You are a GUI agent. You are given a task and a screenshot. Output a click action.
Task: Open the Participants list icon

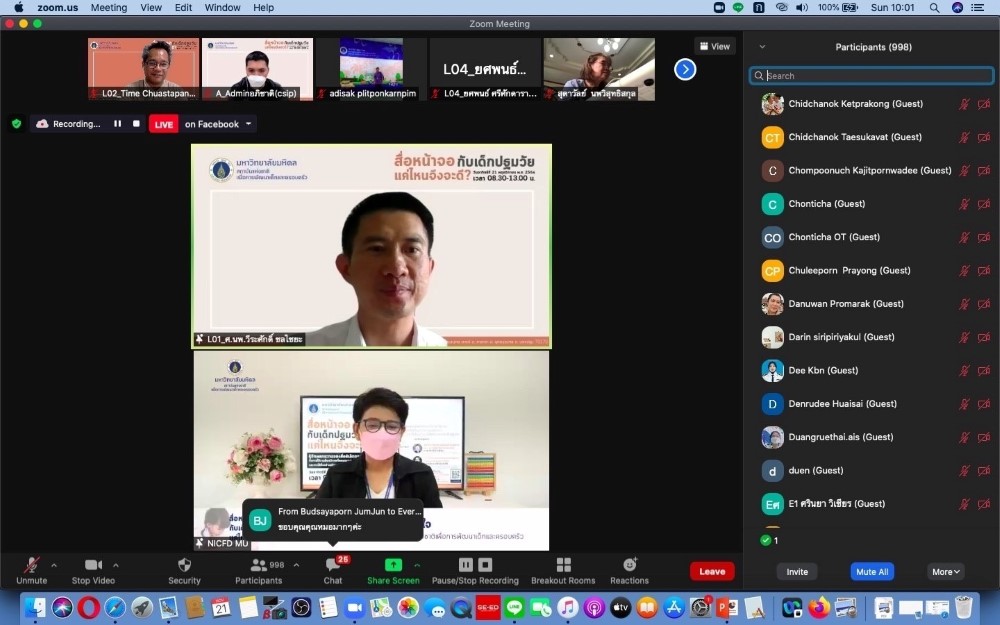tap(258, 566)
